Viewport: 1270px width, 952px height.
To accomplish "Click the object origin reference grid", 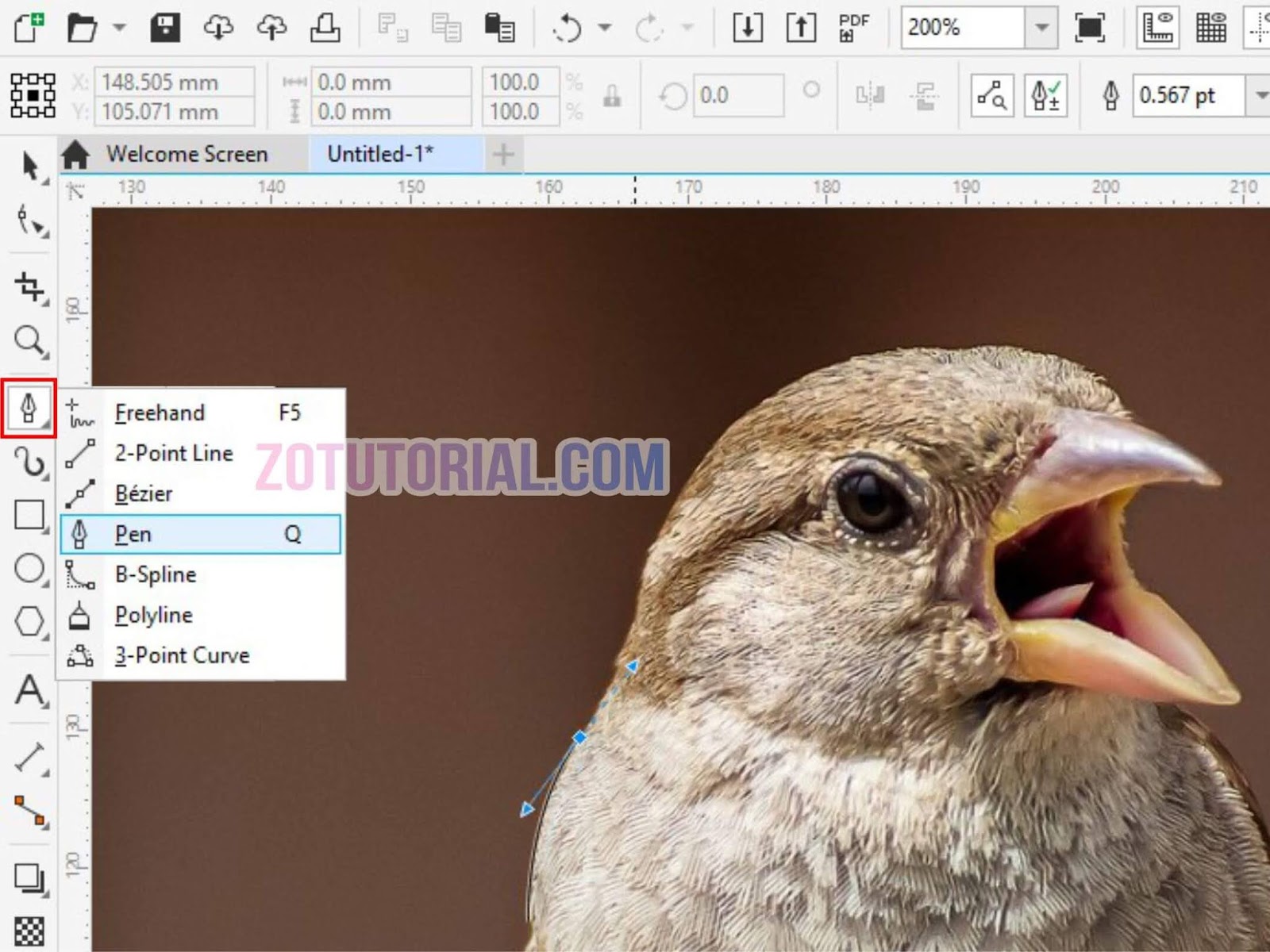I will (x=33, y=96).
